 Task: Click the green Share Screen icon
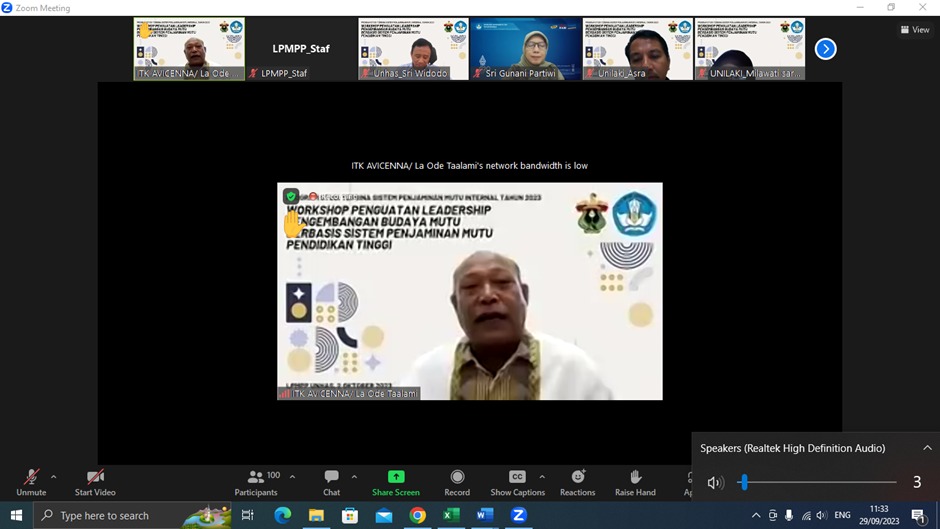[396, 477]
